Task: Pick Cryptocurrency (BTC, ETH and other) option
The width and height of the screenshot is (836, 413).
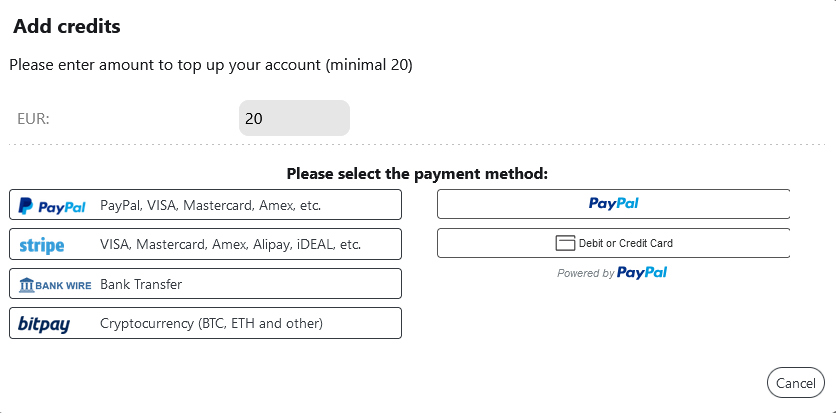Action: click(x=211, y=323)
